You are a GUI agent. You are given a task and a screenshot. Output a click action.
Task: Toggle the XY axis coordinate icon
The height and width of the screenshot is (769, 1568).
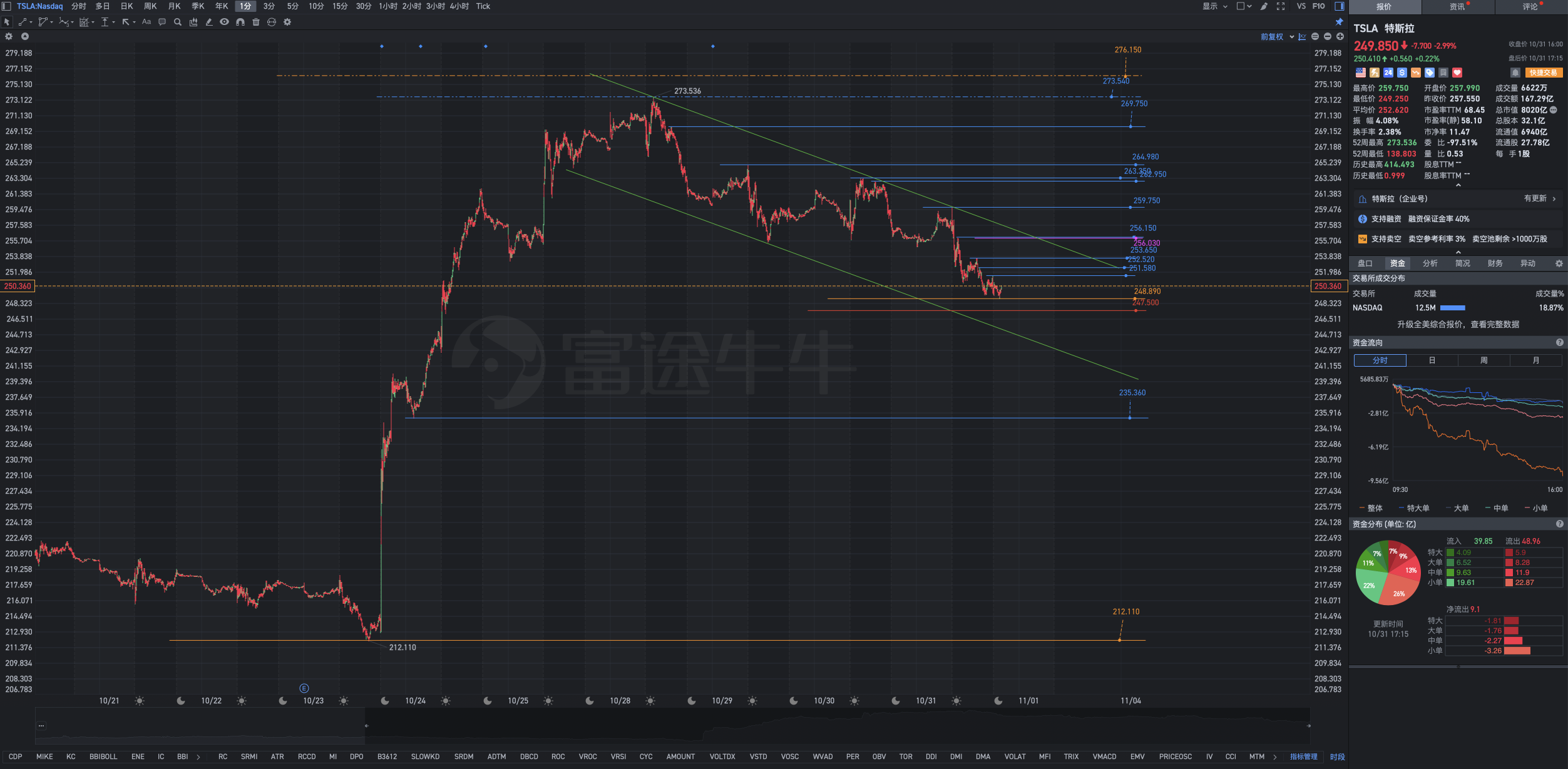click(1302, 37)
